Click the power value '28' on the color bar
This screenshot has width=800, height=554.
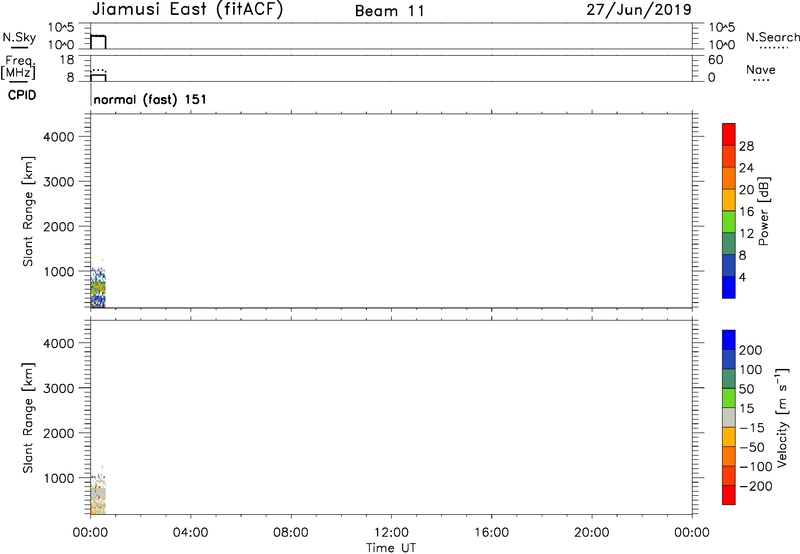point(746,146)
